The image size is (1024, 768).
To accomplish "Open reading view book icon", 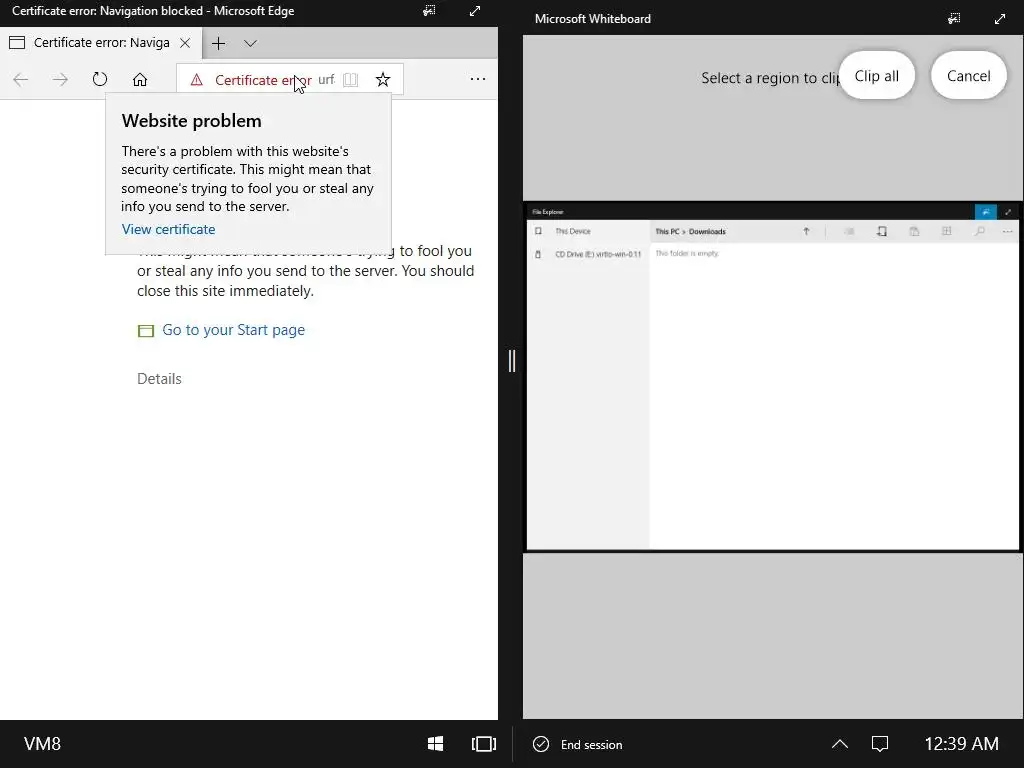I will 351,80.
